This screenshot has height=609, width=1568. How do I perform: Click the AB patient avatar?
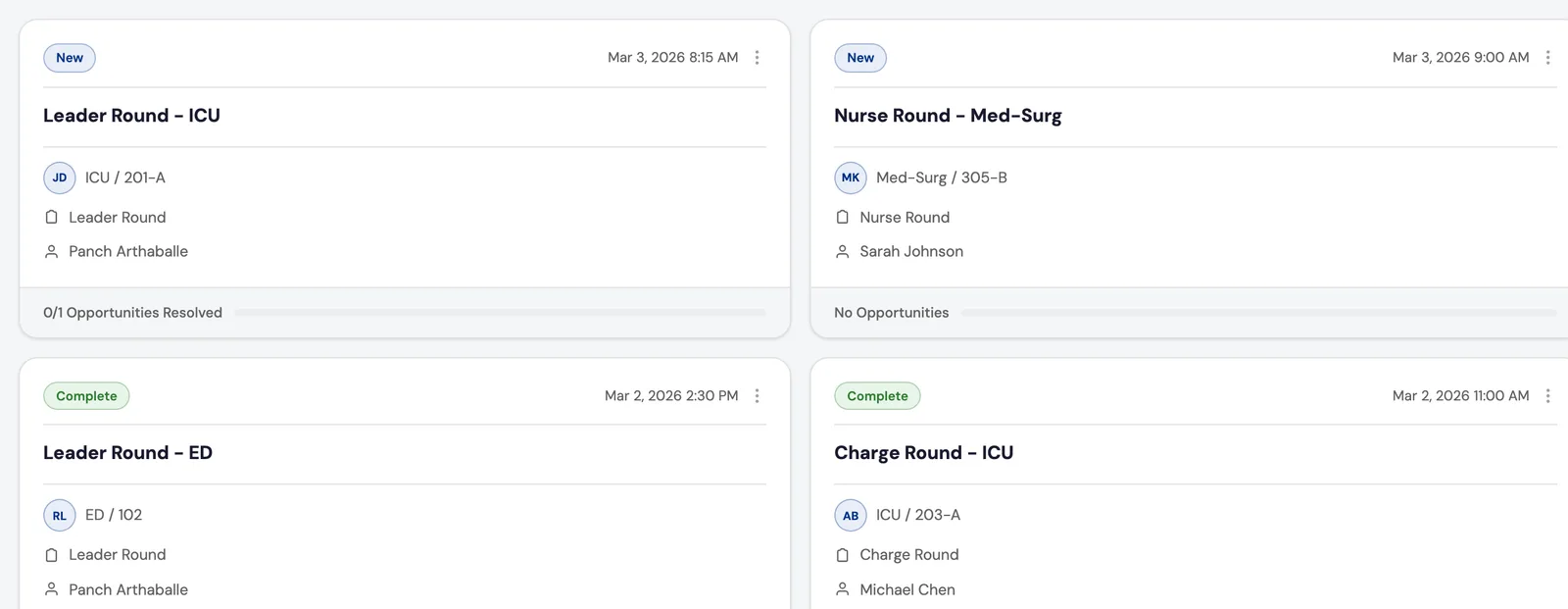[851, 516]
